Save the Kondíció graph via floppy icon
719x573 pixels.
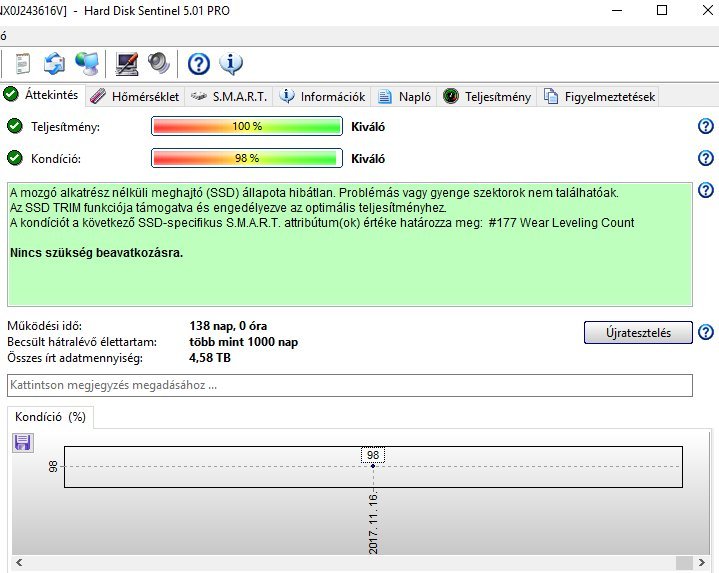tap(22, 443)
